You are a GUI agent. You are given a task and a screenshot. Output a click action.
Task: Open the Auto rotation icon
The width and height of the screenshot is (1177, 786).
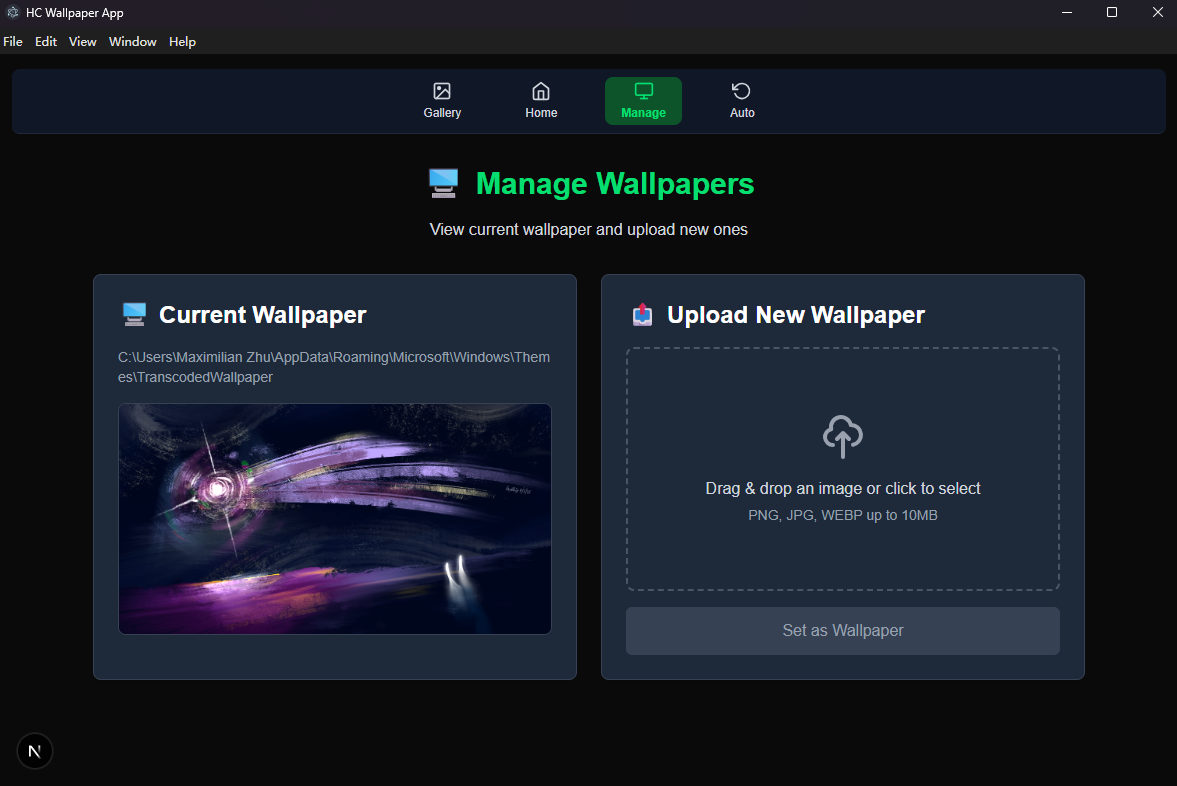(x=742, y=90)
